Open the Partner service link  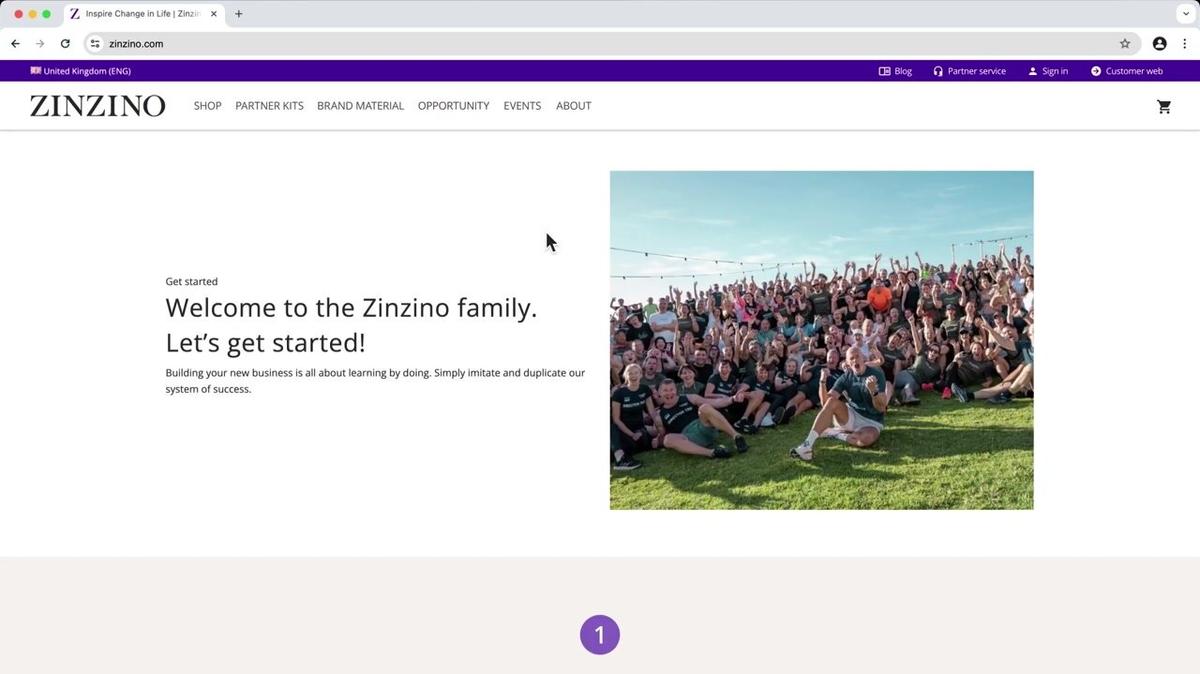tap(969, 71)
